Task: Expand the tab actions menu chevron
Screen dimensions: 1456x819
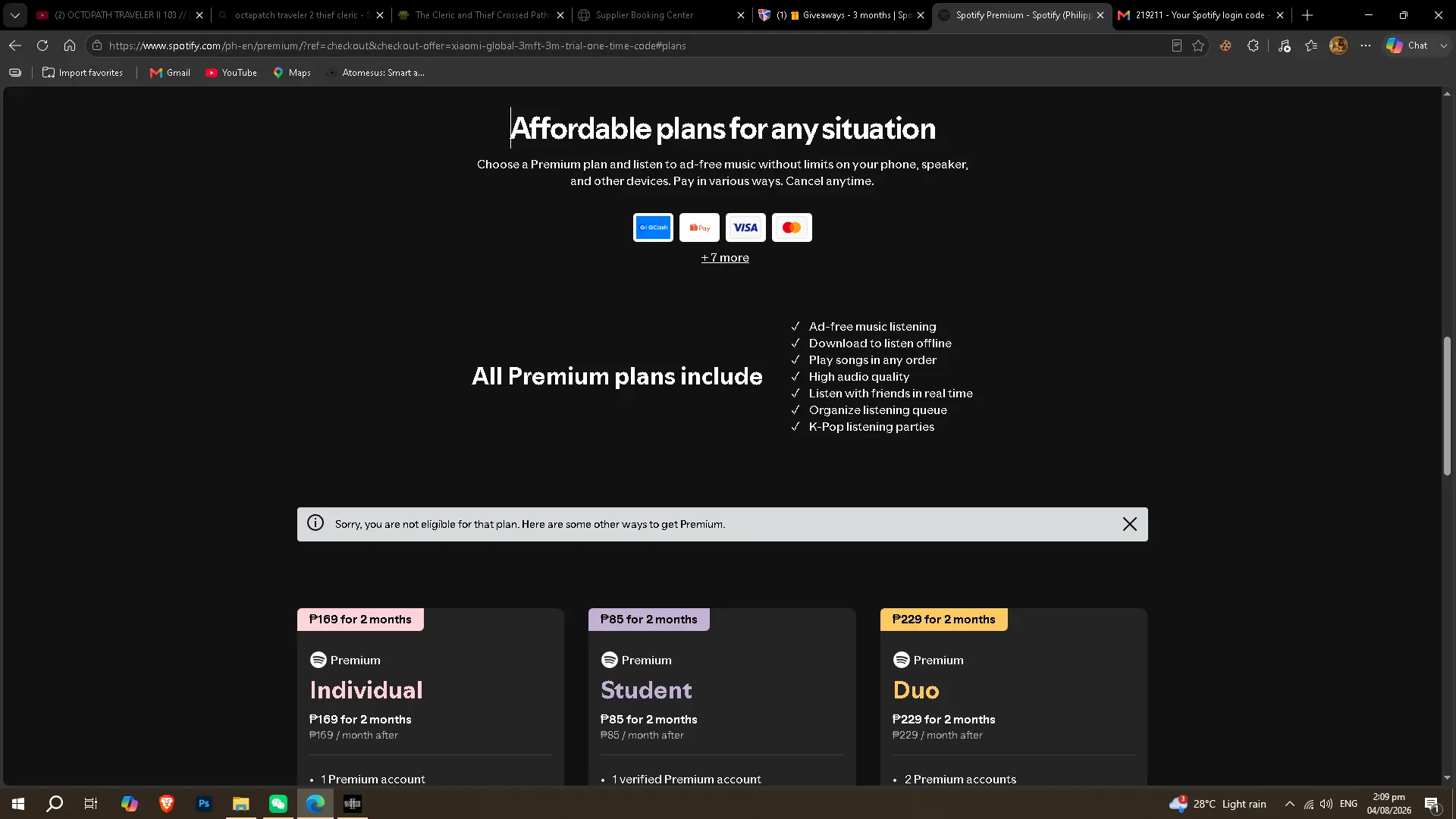Action: click(14, 15)
